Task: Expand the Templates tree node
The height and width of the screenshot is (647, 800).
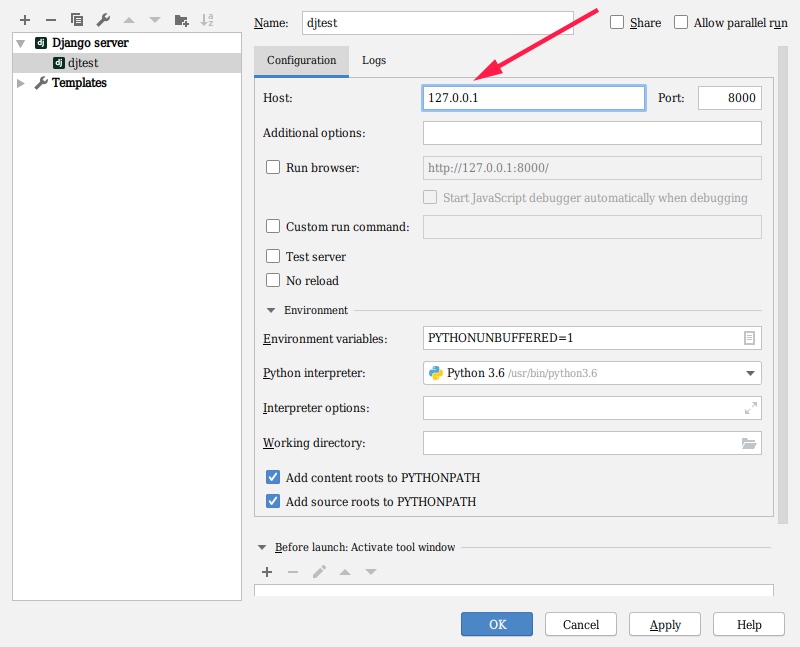Action: 21,83
